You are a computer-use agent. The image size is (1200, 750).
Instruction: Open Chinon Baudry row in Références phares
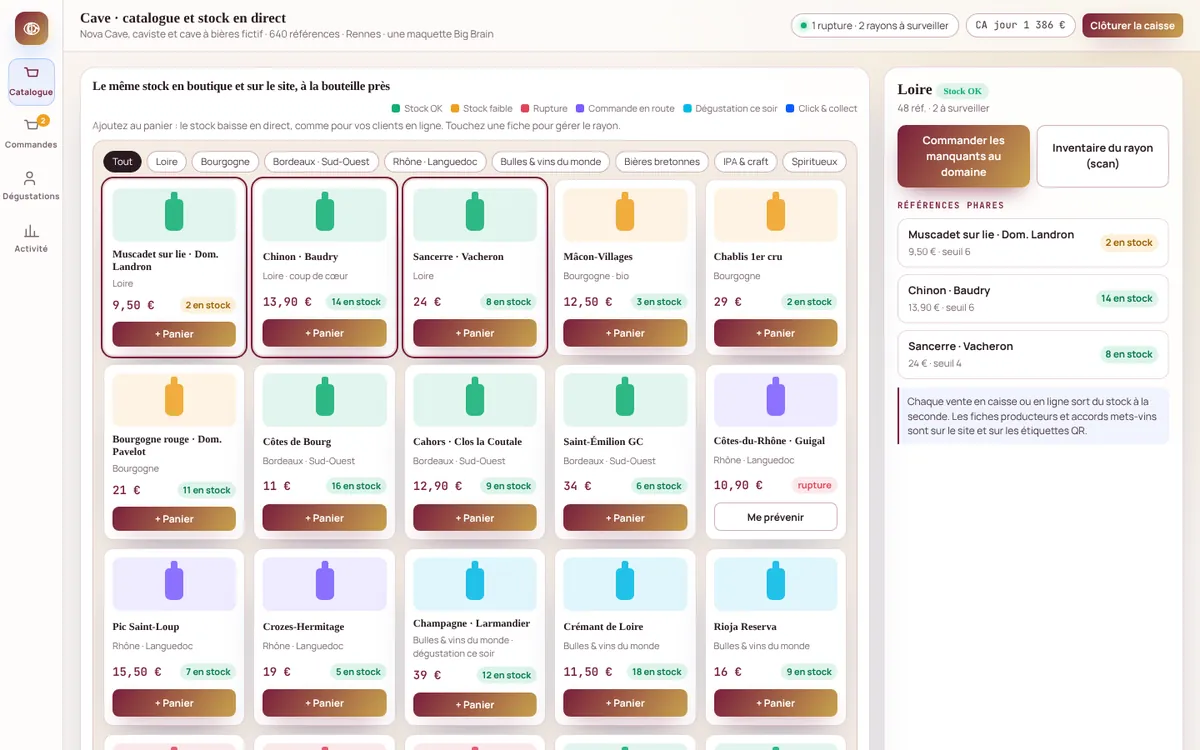(x=1033, y=299)
